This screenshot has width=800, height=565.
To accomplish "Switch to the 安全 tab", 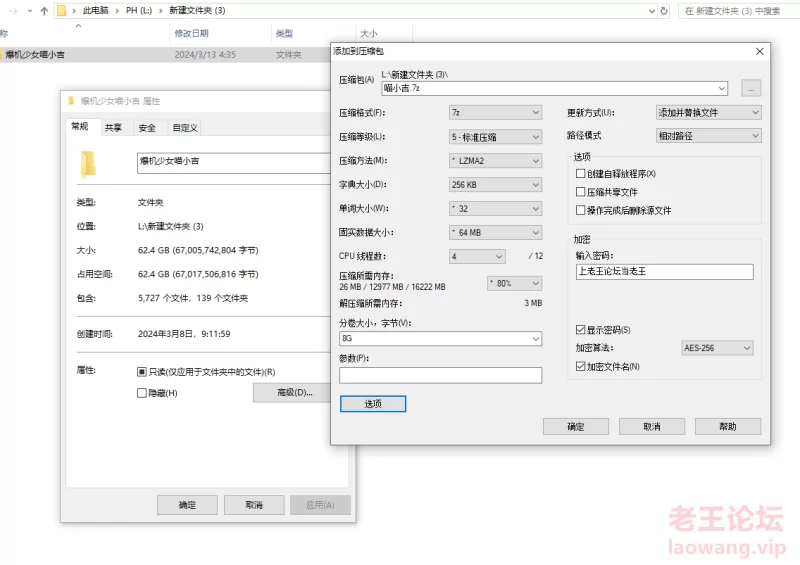I will coord(147,128).
